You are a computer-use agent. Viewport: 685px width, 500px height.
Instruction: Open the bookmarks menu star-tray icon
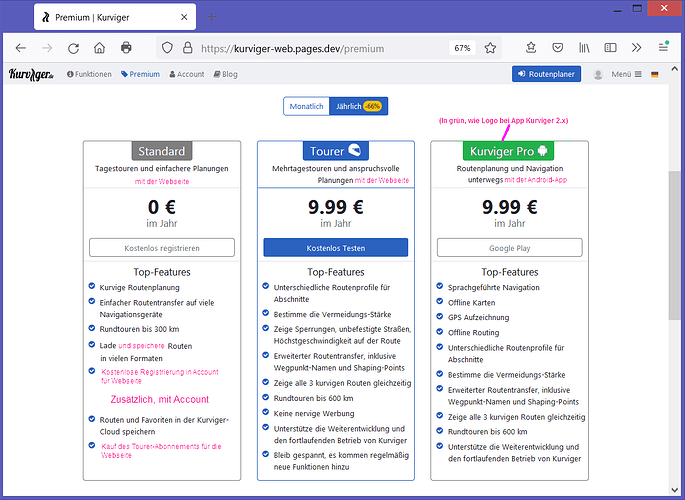[x=531, y=48]
